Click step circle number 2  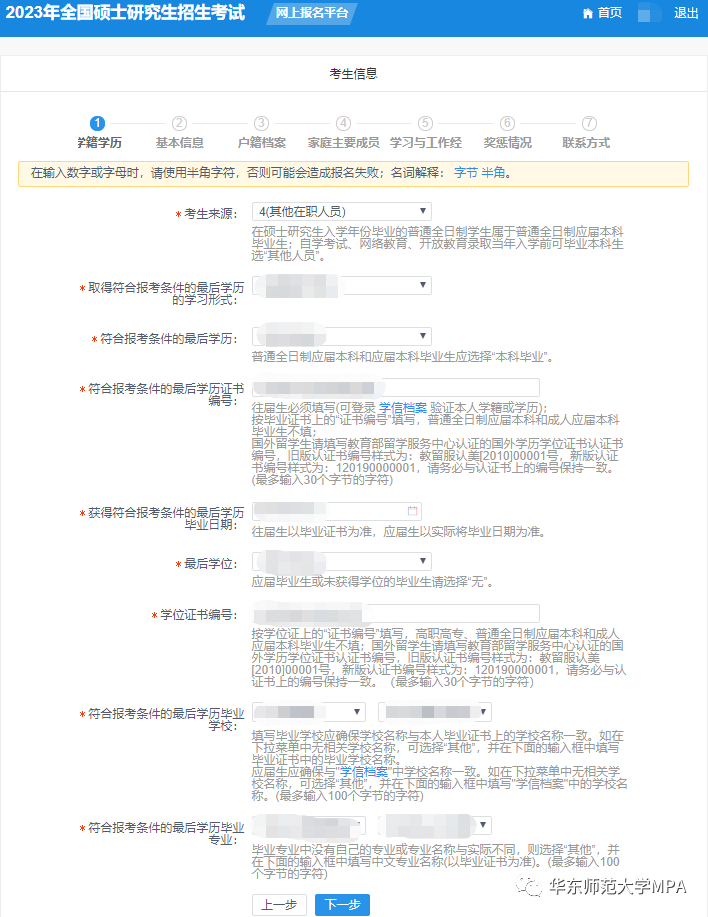coord(179,123)
